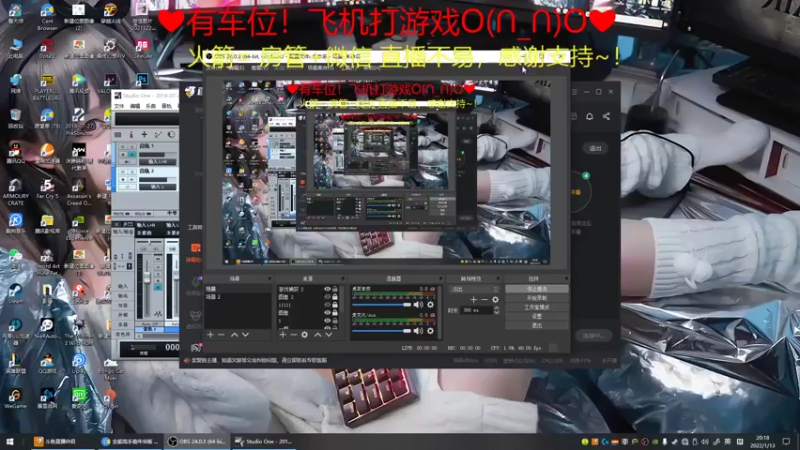The height and width of the screenshot is (450, 800).
Task: Lock the "图像" source
Action: click(335, 312)
